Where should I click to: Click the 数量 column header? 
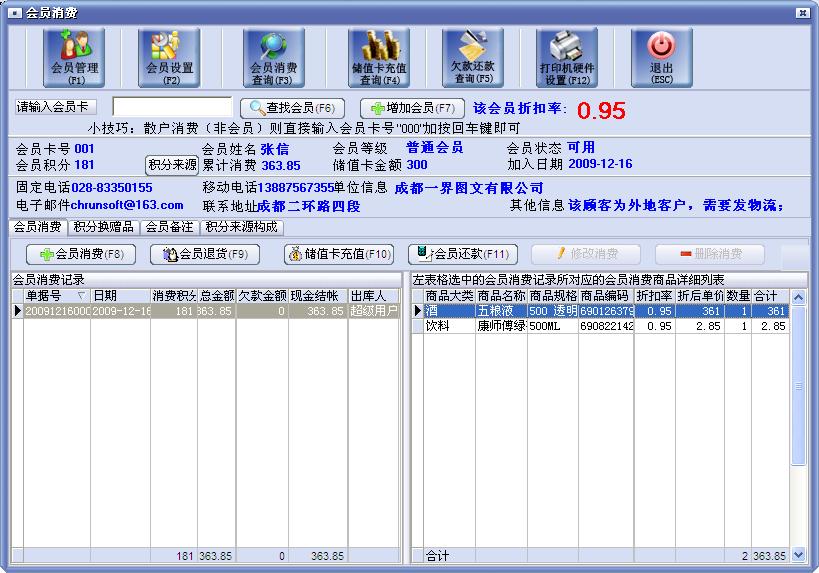[x=738, y=296]
